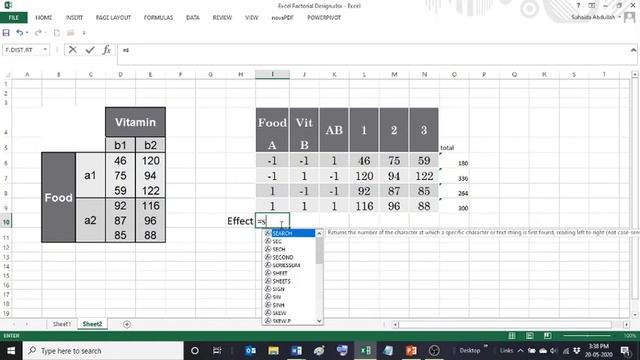Add a new sheet with plus icon
Viewport: 640px width, 360px height.
(127, 324)
